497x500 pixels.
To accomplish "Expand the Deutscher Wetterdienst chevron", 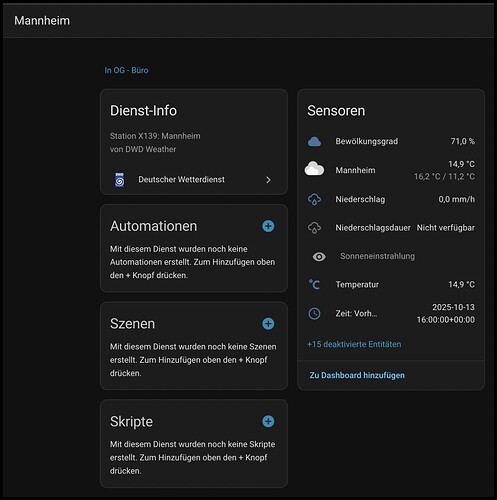I will coord(268,180).
